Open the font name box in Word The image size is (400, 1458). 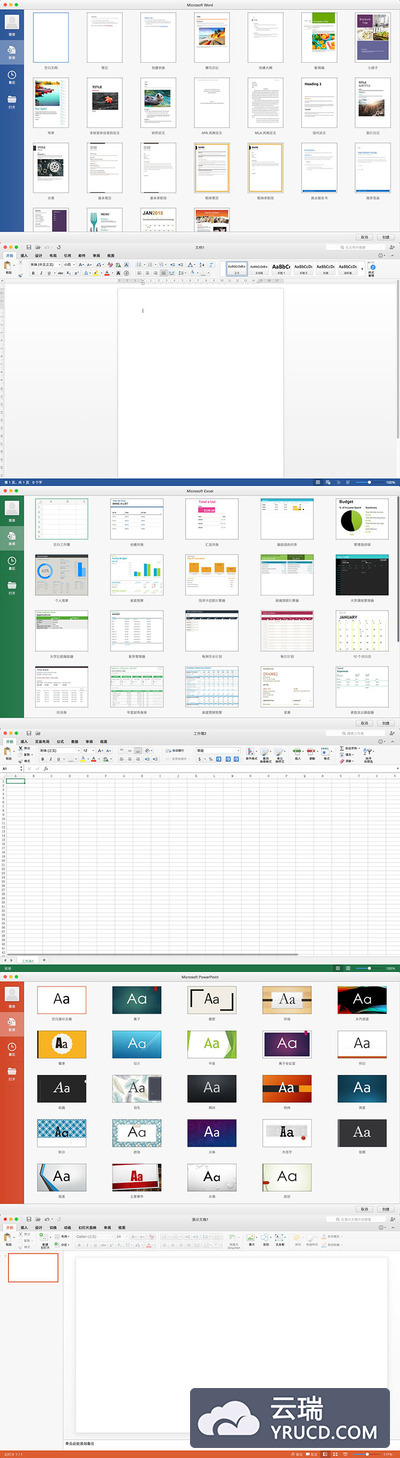point(44,264)
